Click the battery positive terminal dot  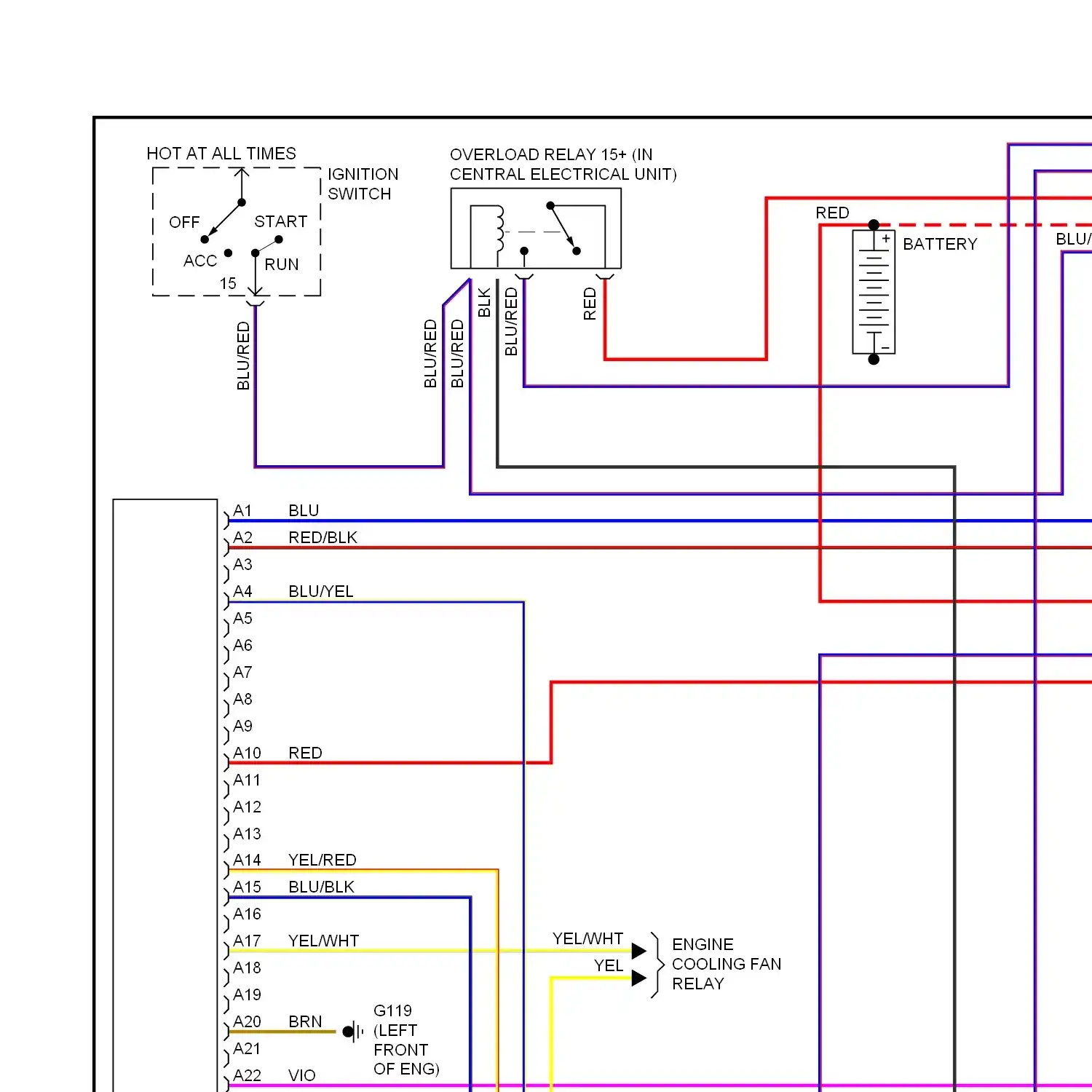(874, 225)
